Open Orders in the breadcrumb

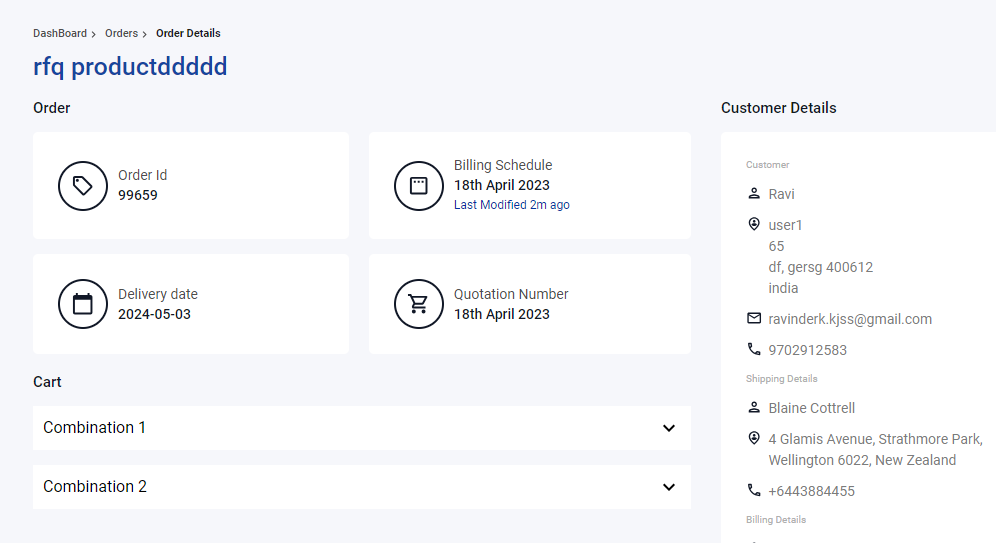point(121,33)
